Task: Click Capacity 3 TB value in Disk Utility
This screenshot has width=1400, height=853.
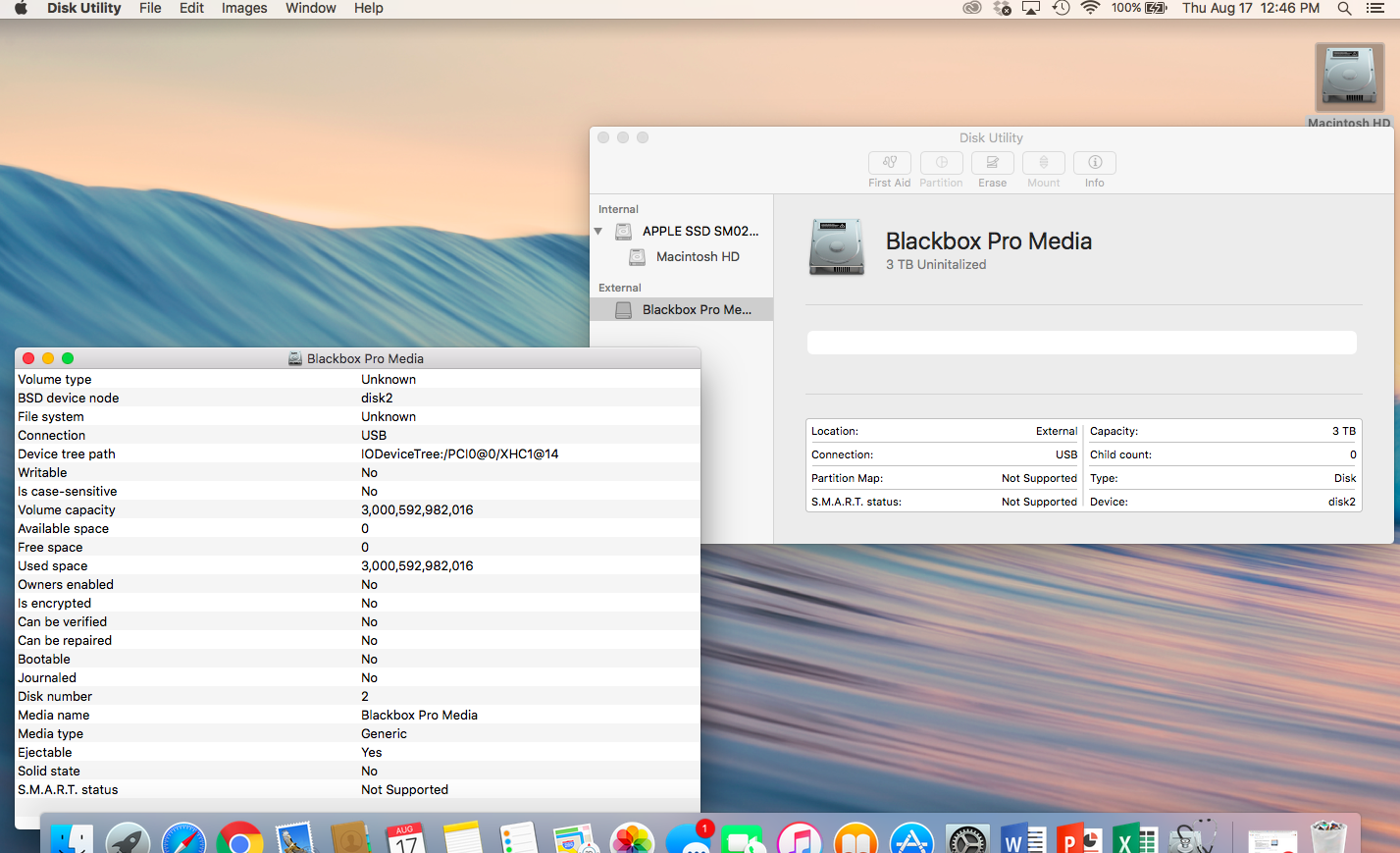Action: click(1344, 432)
